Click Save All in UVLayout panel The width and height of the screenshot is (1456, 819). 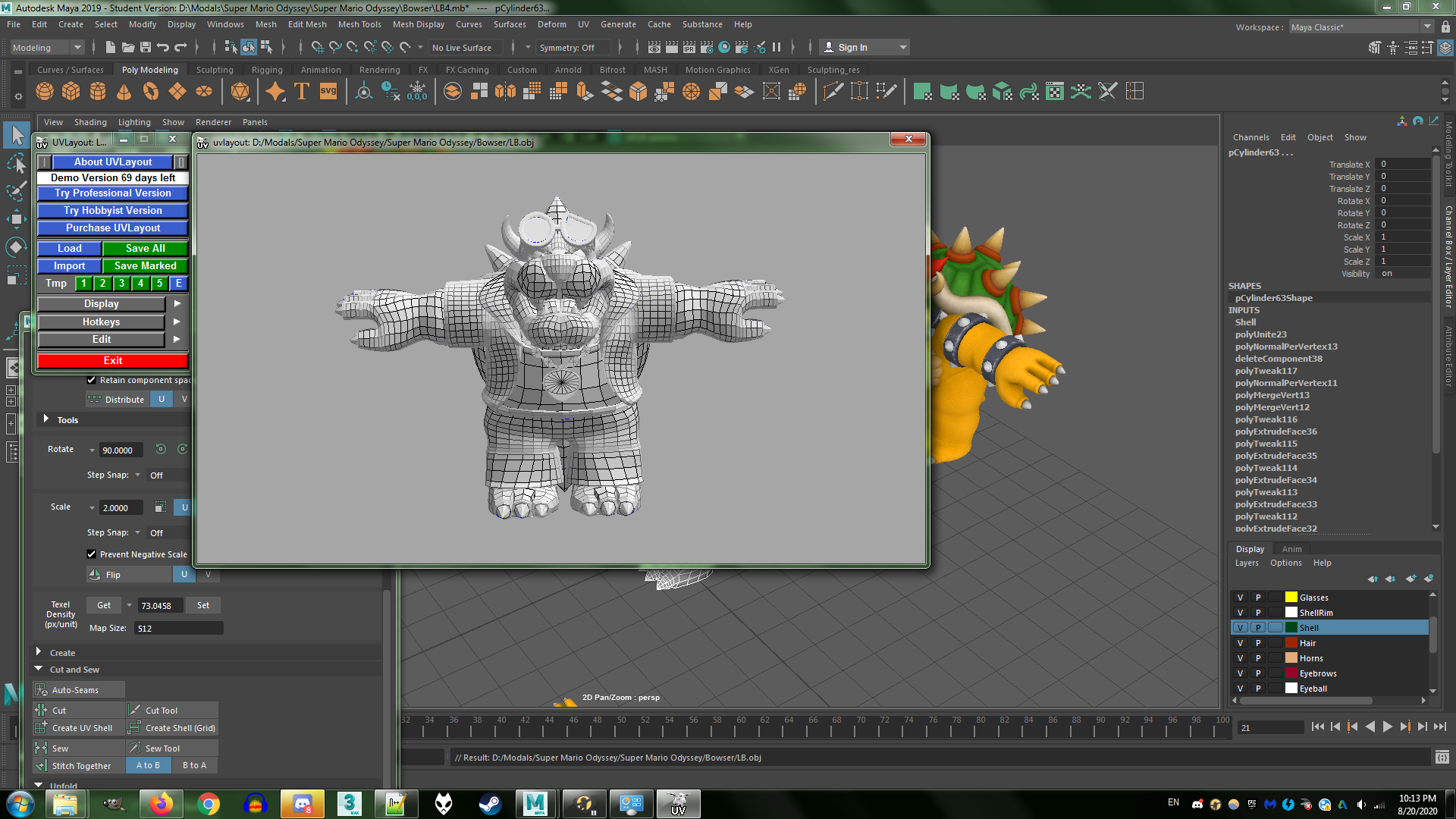[x=145, y=249]
